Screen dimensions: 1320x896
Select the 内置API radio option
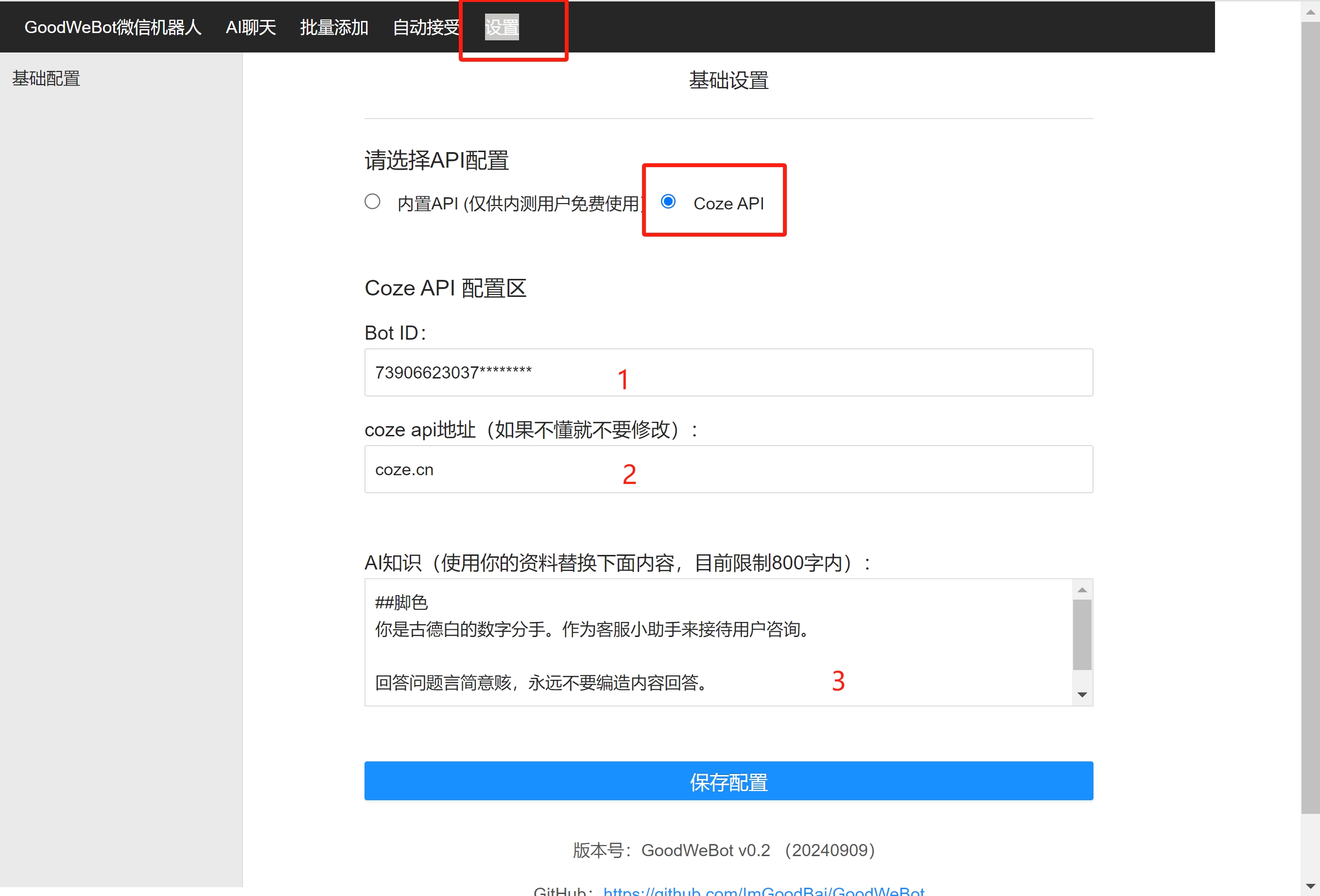[373, 202]
